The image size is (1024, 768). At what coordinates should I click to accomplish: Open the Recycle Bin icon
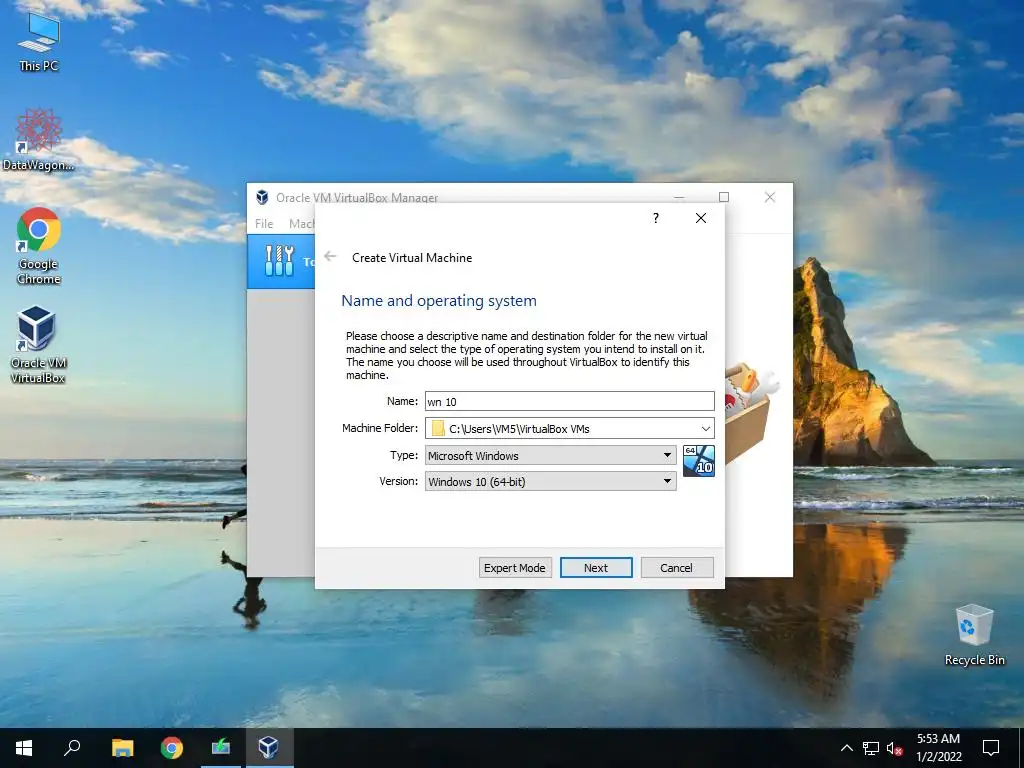click(x=974, y=635)
